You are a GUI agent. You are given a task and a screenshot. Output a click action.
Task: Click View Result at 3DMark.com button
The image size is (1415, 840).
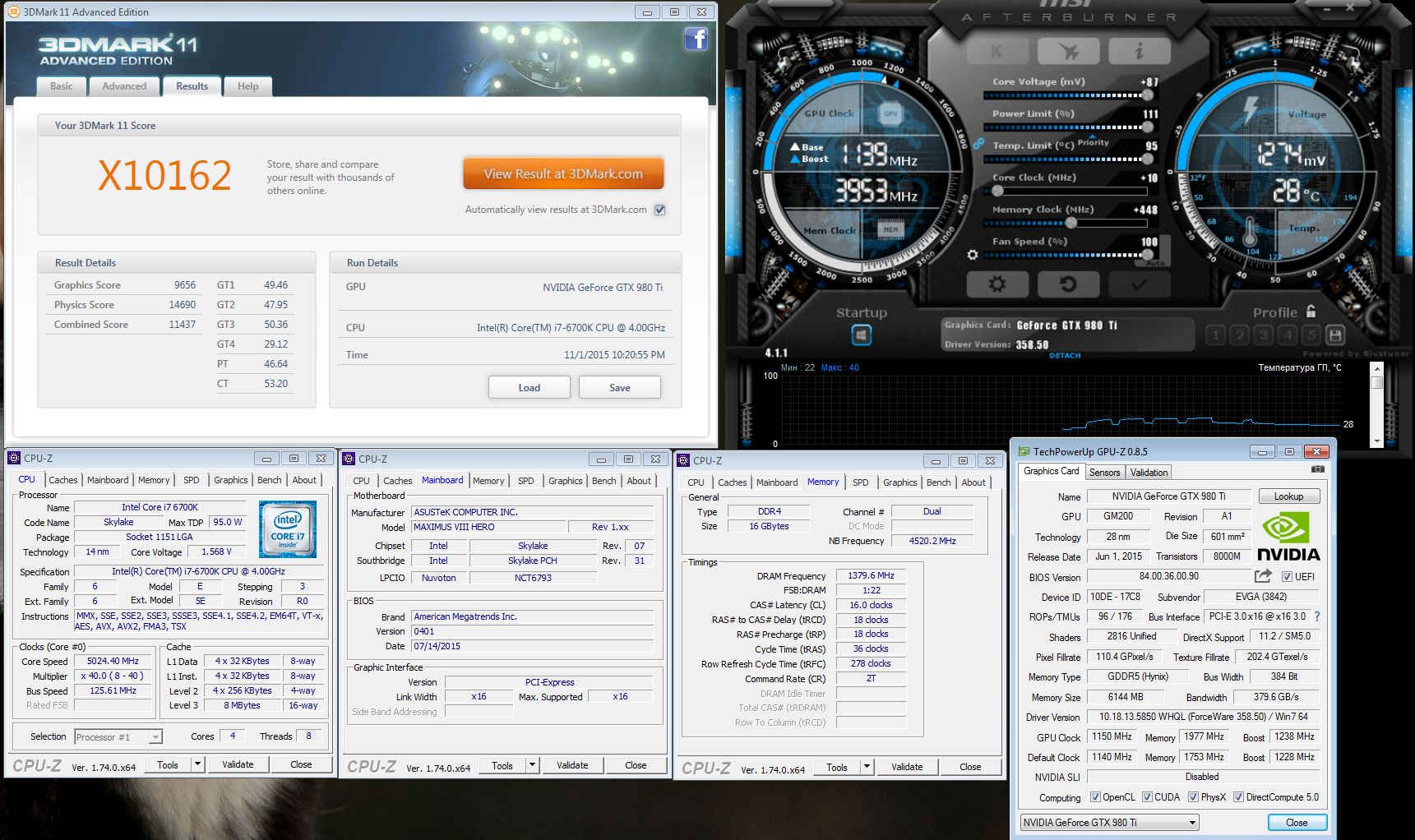[x=563, y=174]
